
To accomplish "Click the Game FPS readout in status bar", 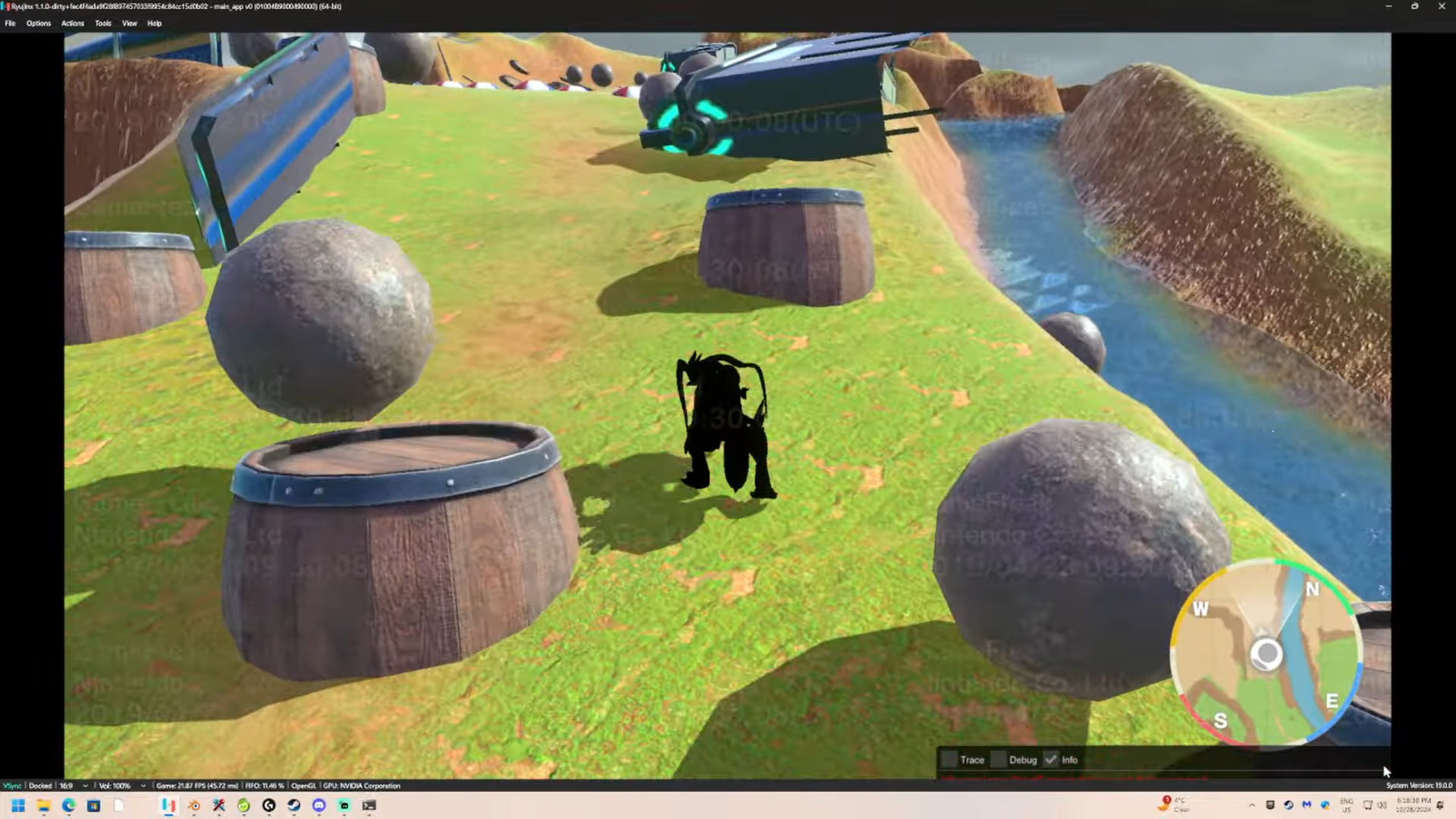I will click(x=197, y=786).
